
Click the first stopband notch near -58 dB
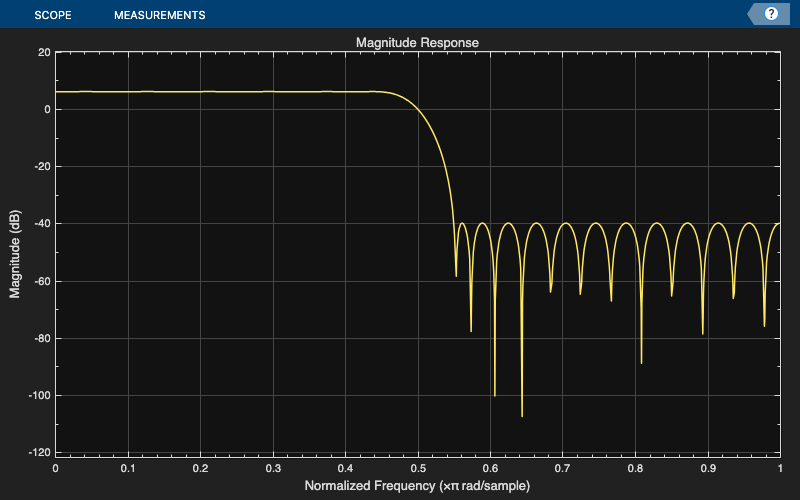click(x=456, y=275)
